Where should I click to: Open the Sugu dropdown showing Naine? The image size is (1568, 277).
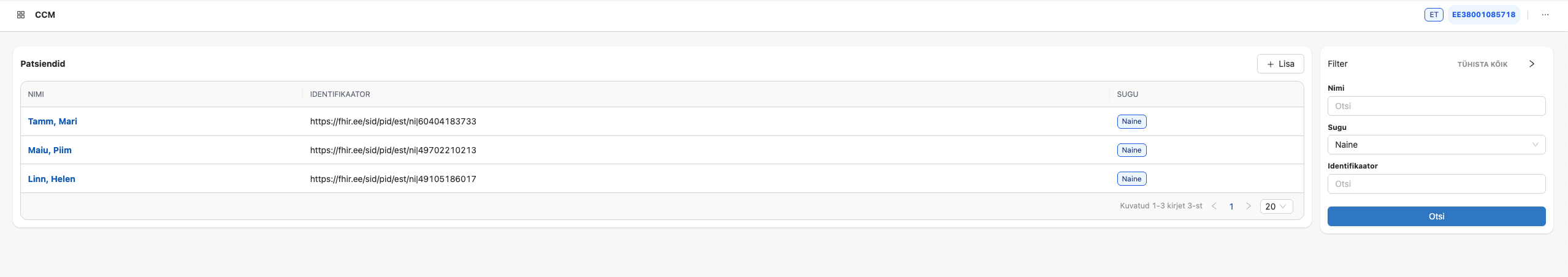1436,145
